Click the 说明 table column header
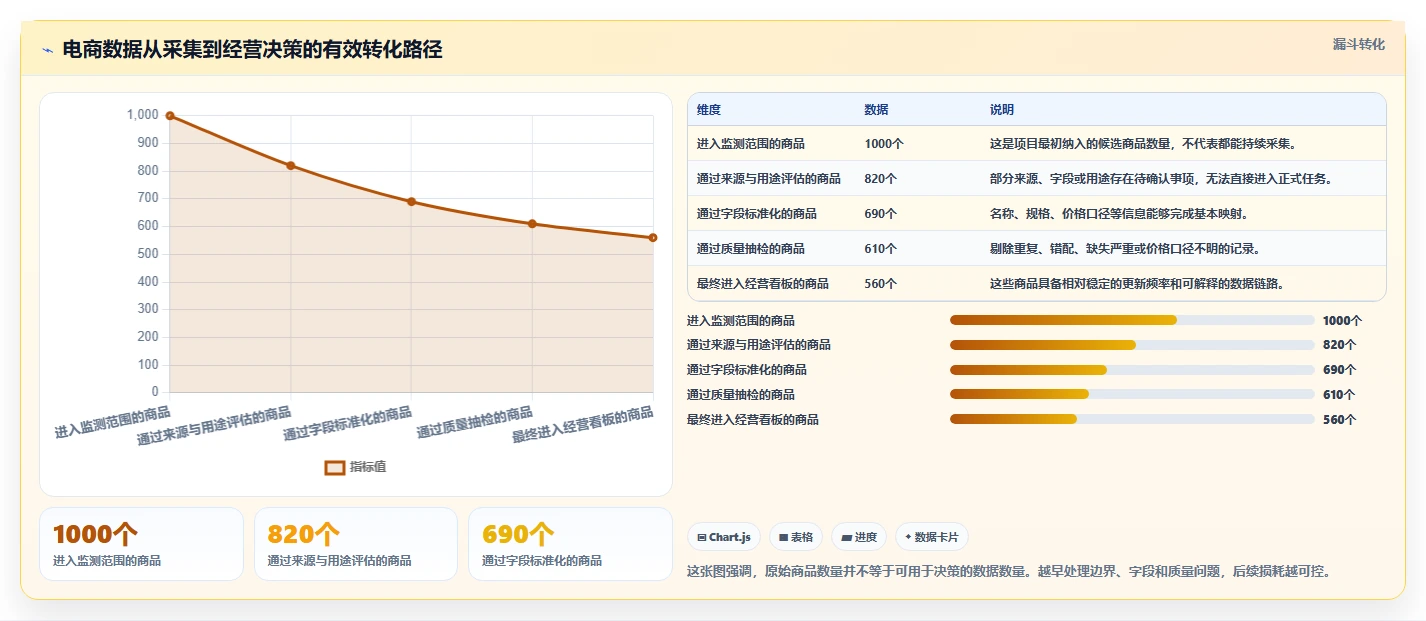 point(1002,109)
